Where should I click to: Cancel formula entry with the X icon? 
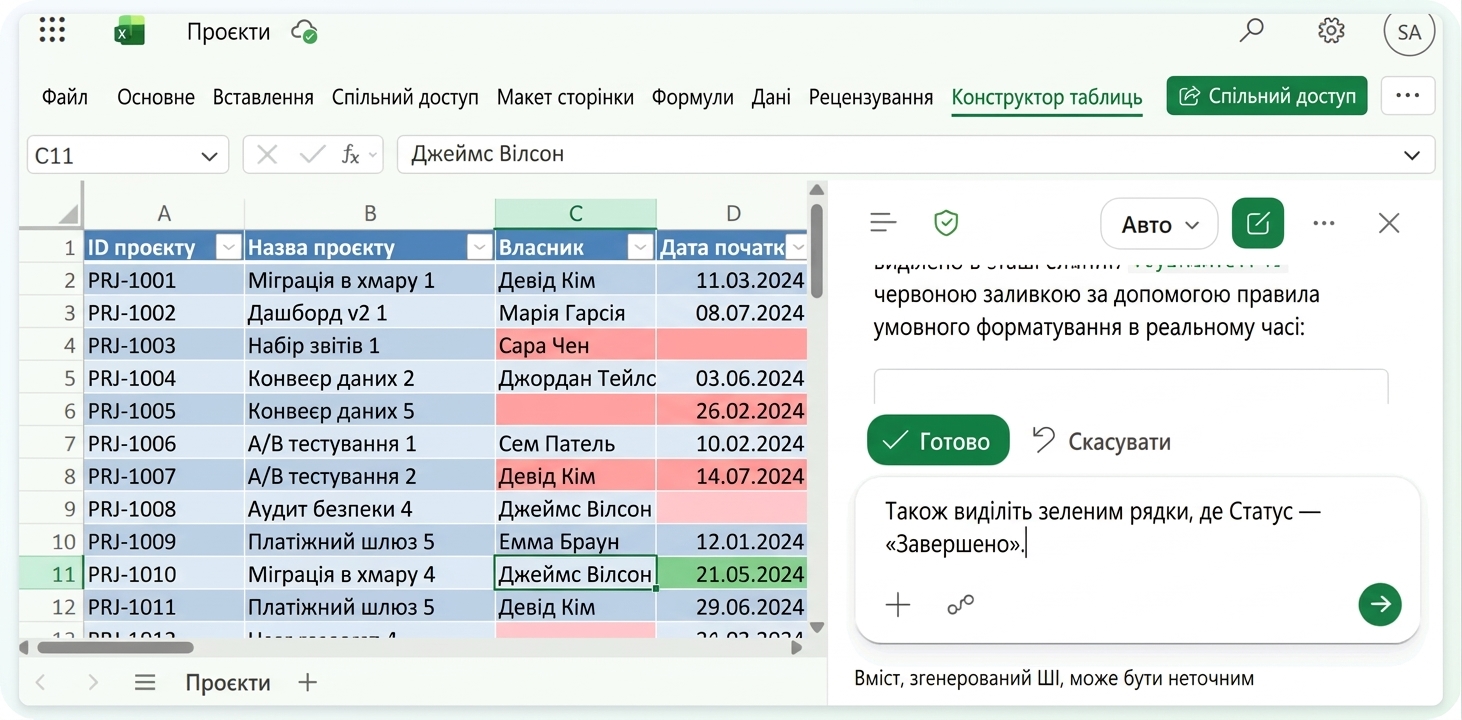(267, 155)
